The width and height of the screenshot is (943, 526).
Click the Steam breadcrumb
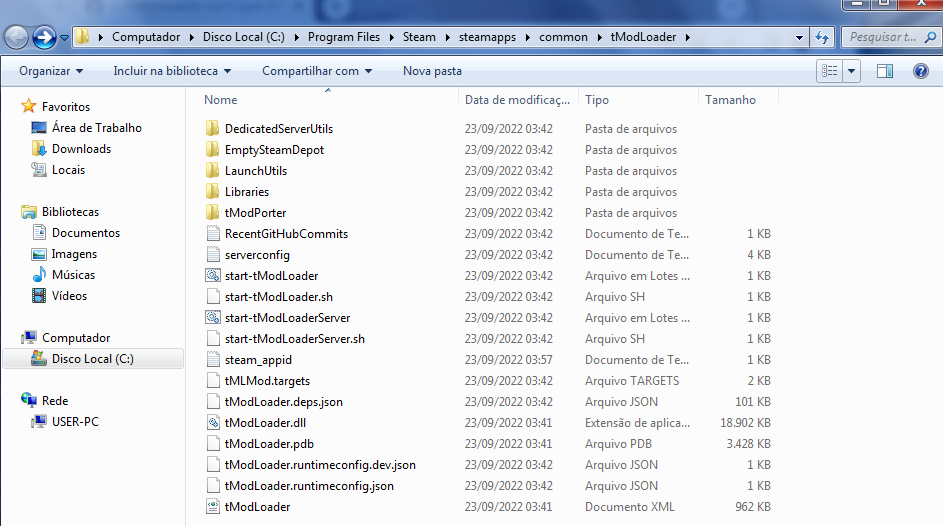(419, 37)
